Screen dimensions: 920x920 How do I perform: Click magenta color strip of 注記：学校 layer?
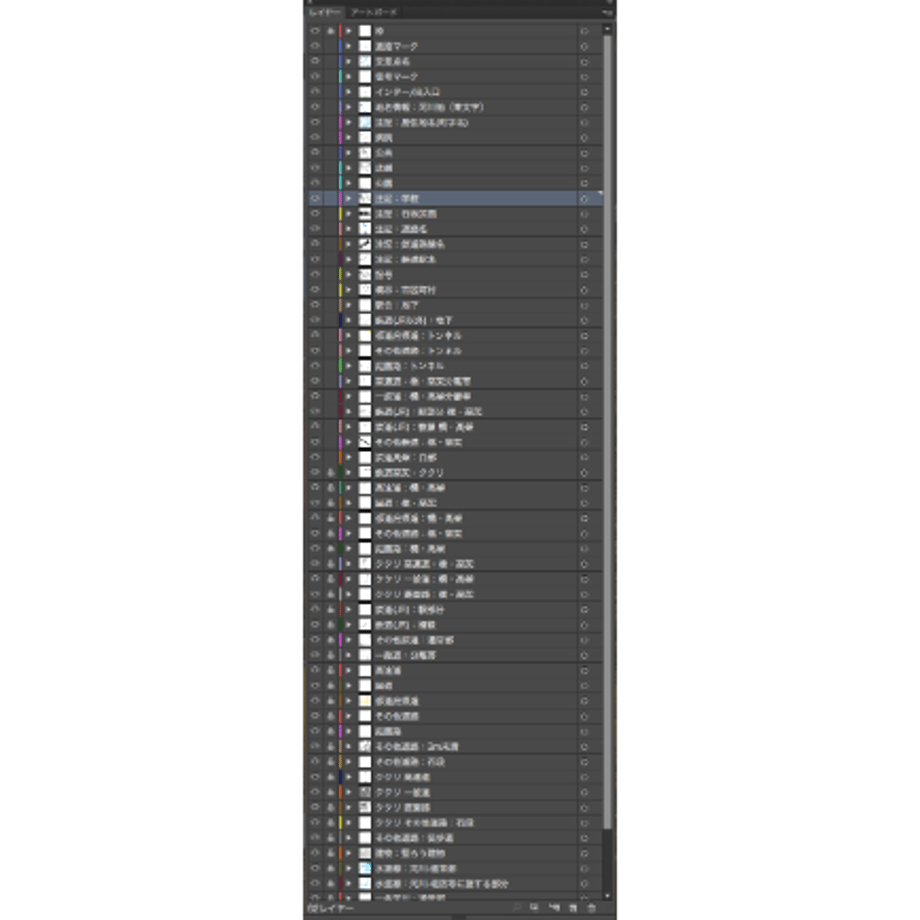340,198
